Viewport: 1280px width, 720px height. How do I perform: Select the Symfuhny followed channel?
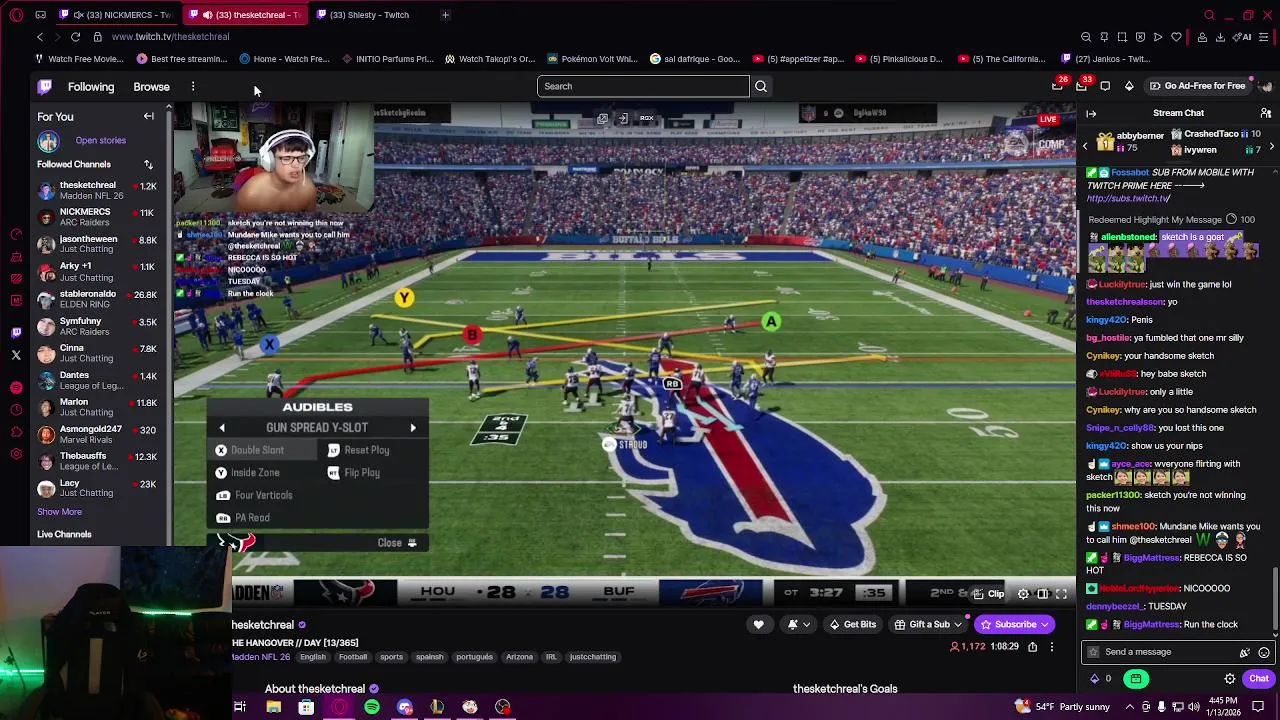click(x=98, y=326)
